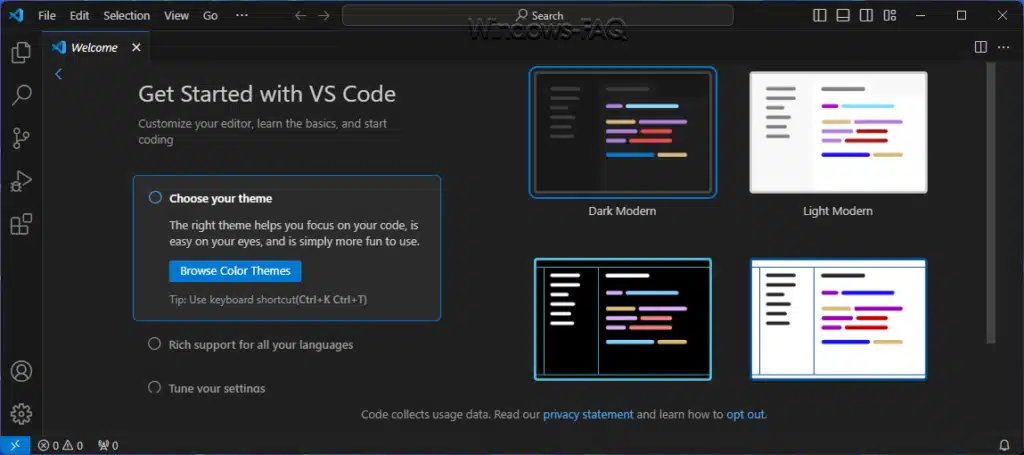This screenshot has width=1024, height=455.
Task: Open the Explorer view in activity bar
Action: coord(21,53)
